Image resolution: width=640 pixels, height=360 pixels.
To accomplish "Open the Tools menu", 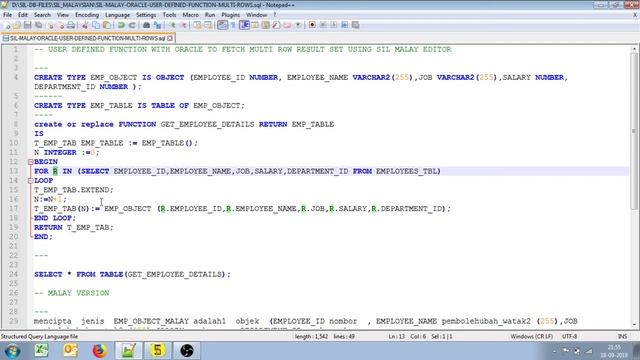I will (169, 15).
